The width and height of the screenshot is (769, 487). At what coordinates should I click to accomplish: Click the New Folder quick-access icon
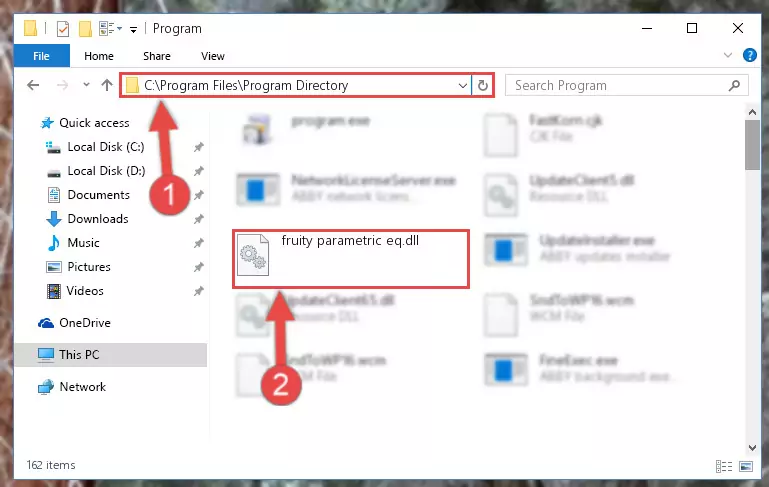(x=85, y=29)
